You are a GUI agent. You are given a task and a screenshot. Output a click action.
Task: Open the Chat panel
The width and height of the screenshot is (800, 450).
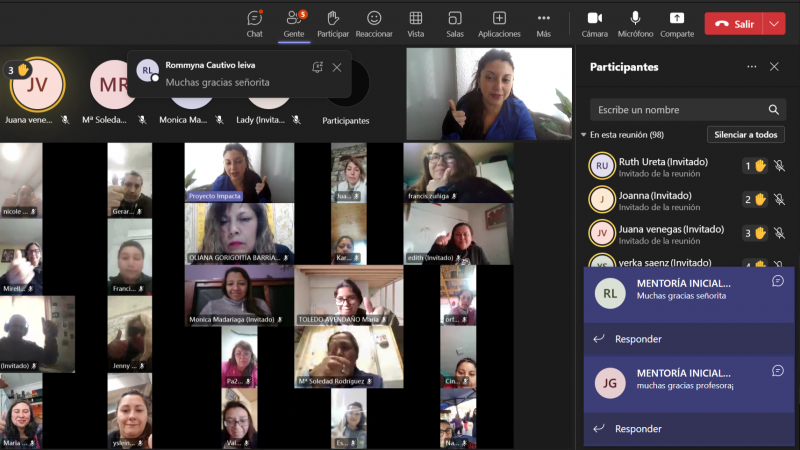[254, 23]
